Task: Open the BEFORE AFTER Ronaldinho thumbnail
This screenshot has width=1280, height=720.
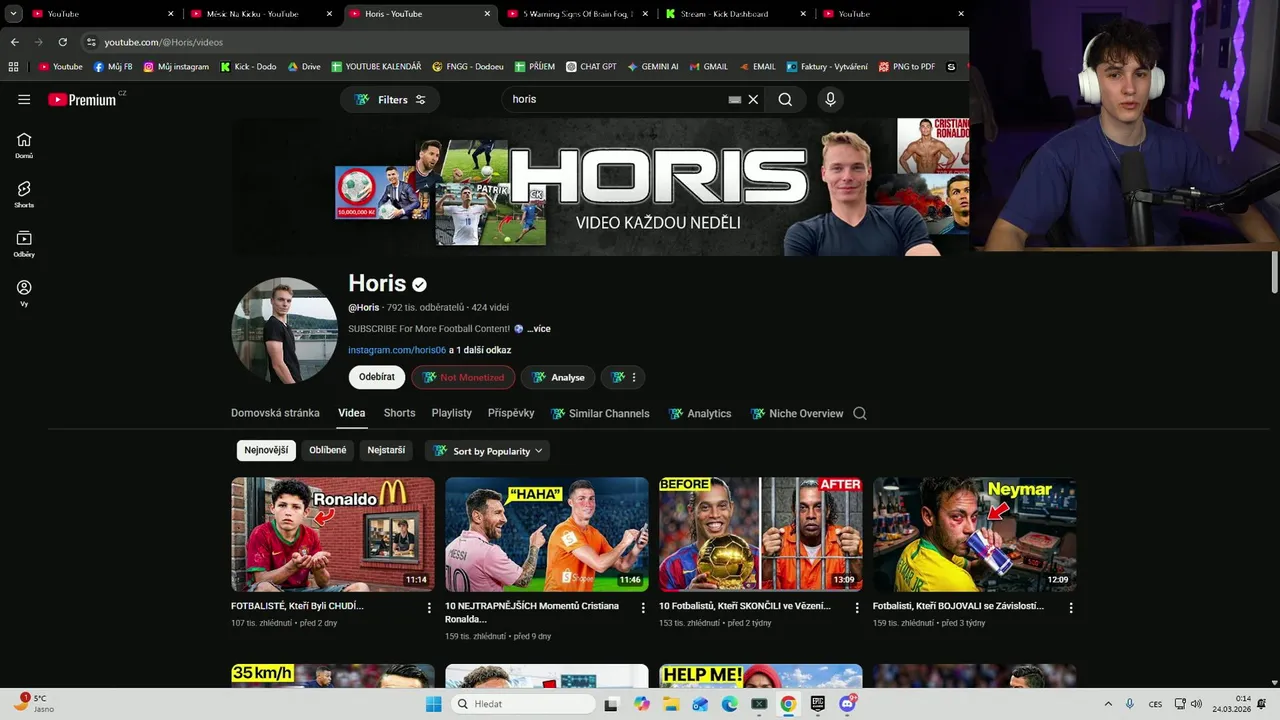Action: tap(761, 534)
